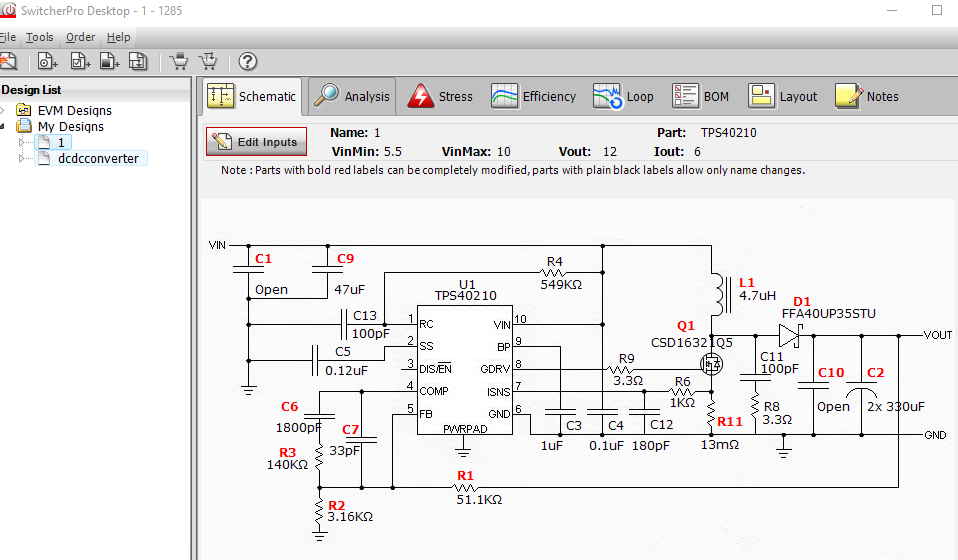This screenshot has height=560, width=958.
Task: Open the Tools menu
Action: (40, 37)
